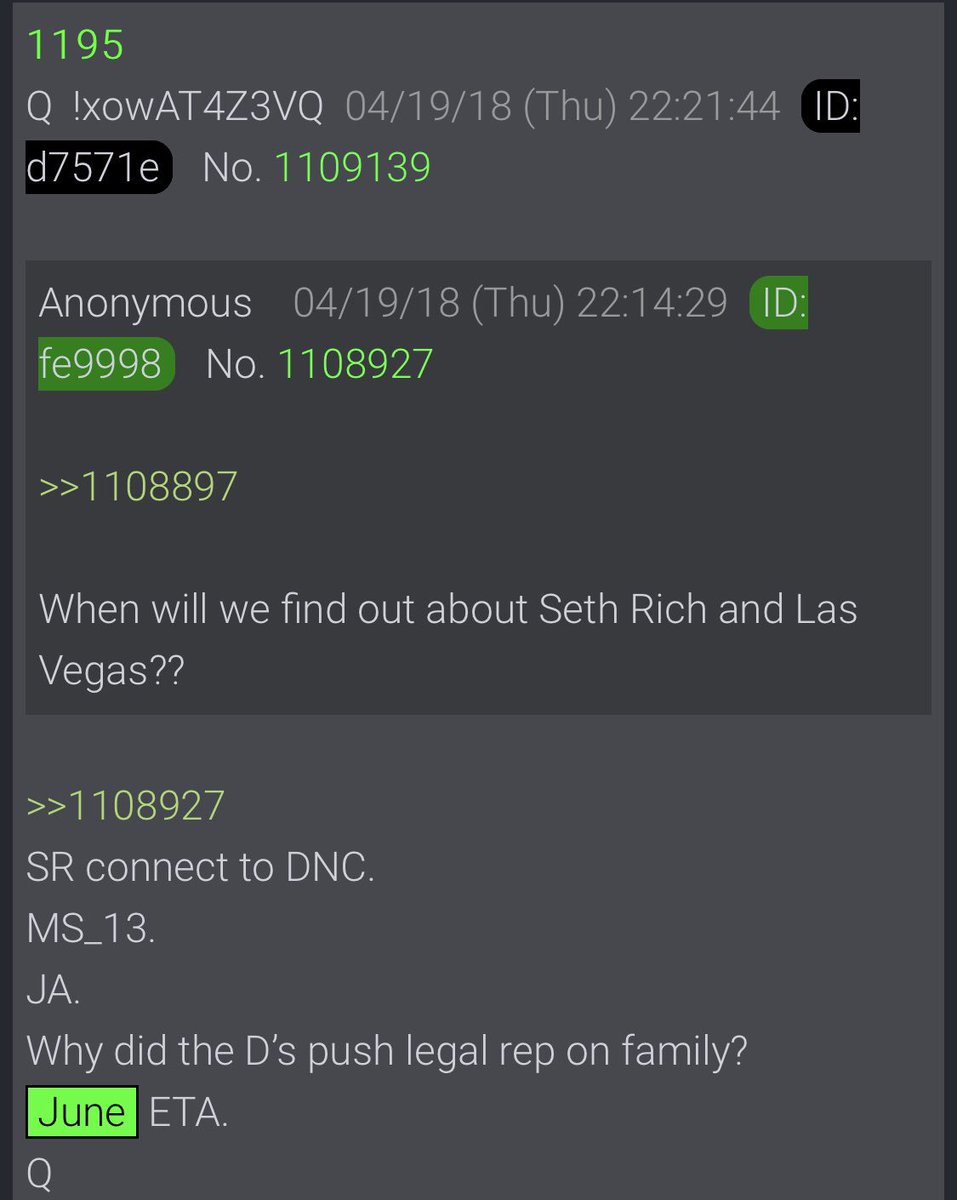Click the Anonymous poster name
This screenshot has height=1200, width=957.
click(145, 303)
